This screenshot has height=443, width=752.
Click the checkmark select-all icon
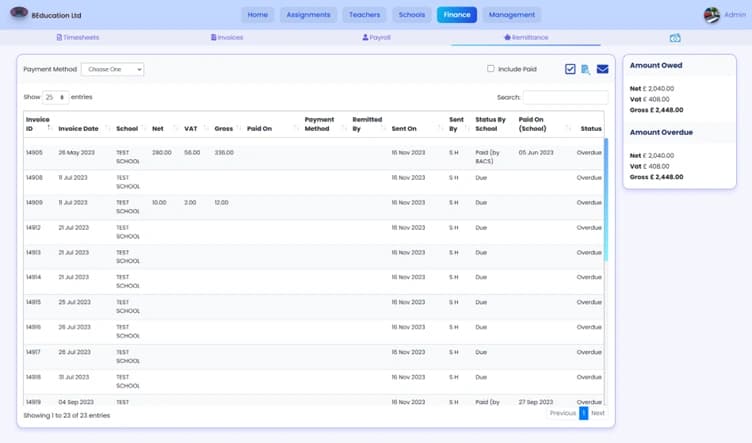pos(570,69)
